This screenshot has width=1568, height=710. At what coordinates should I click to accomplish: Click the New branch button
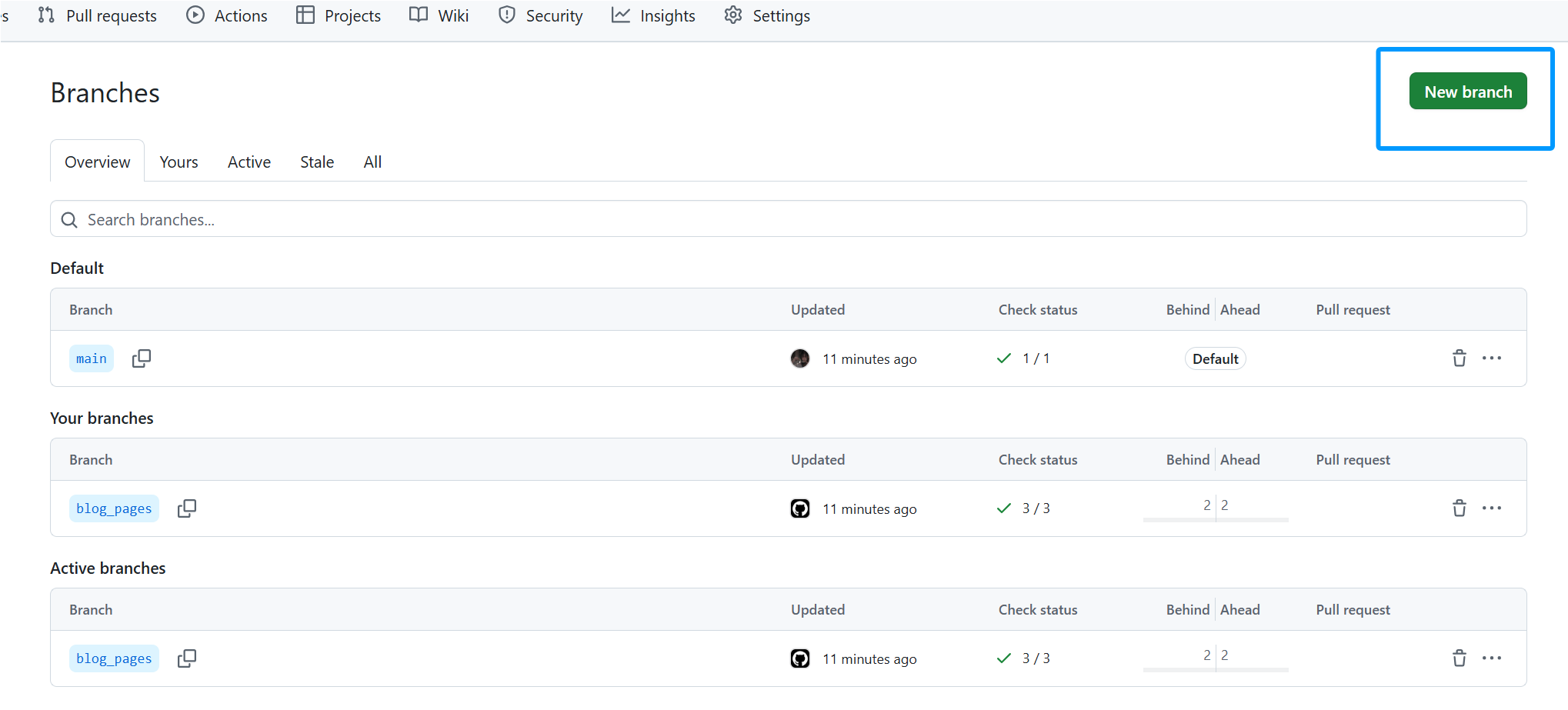point(1467,92)
